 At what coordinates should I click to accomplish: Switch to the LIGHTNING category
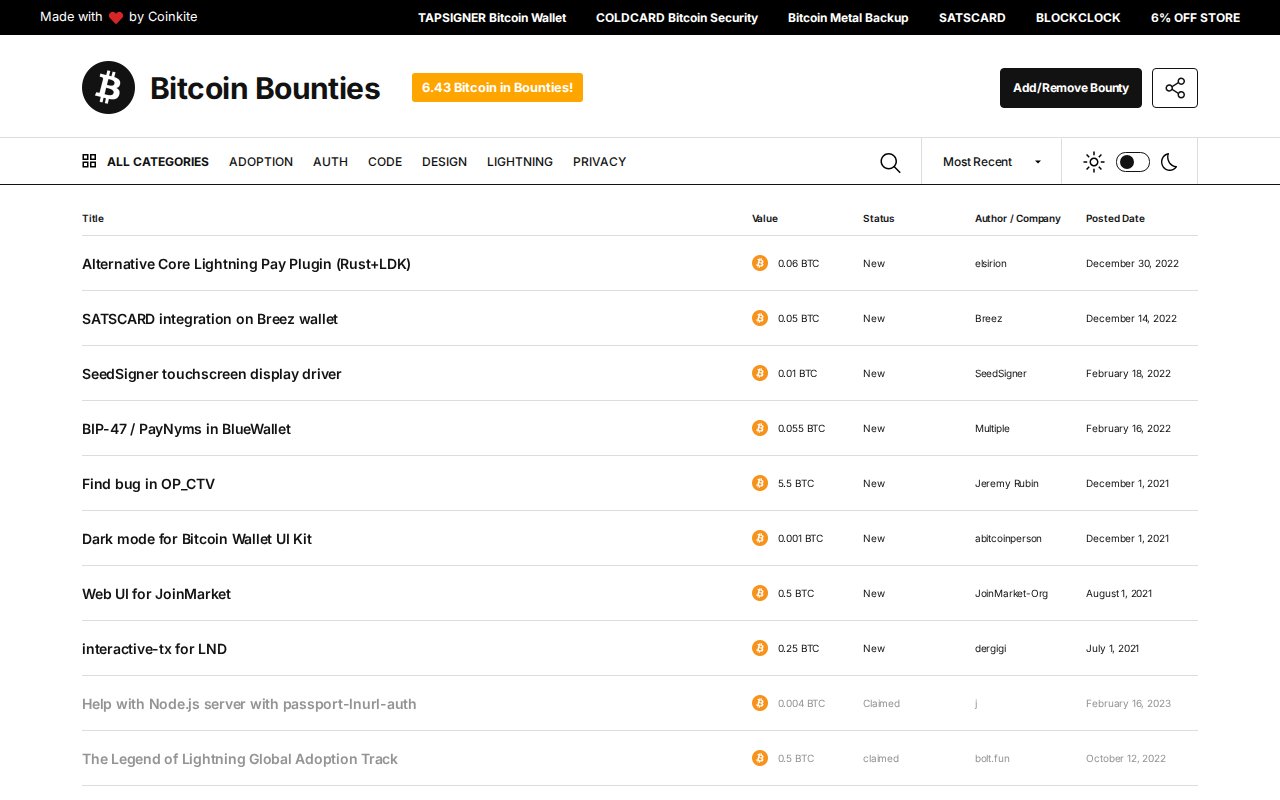click(520, 161)
